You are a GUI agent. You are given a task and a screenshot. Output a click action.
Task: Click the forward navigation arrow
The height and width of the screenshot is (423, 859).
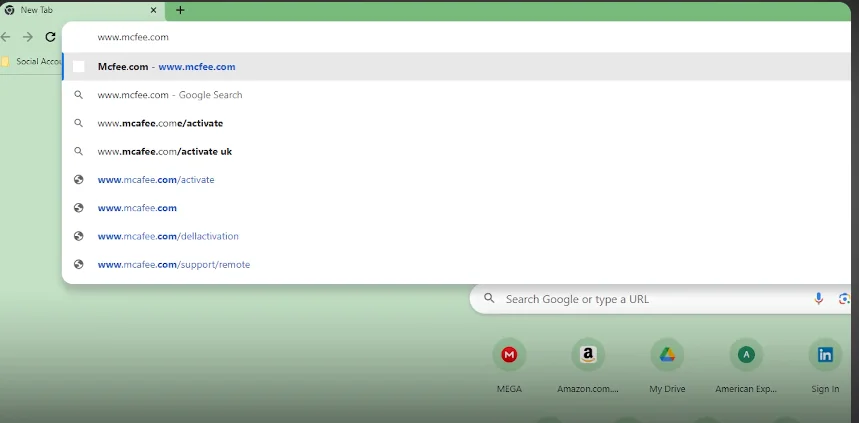click(27, 37)
